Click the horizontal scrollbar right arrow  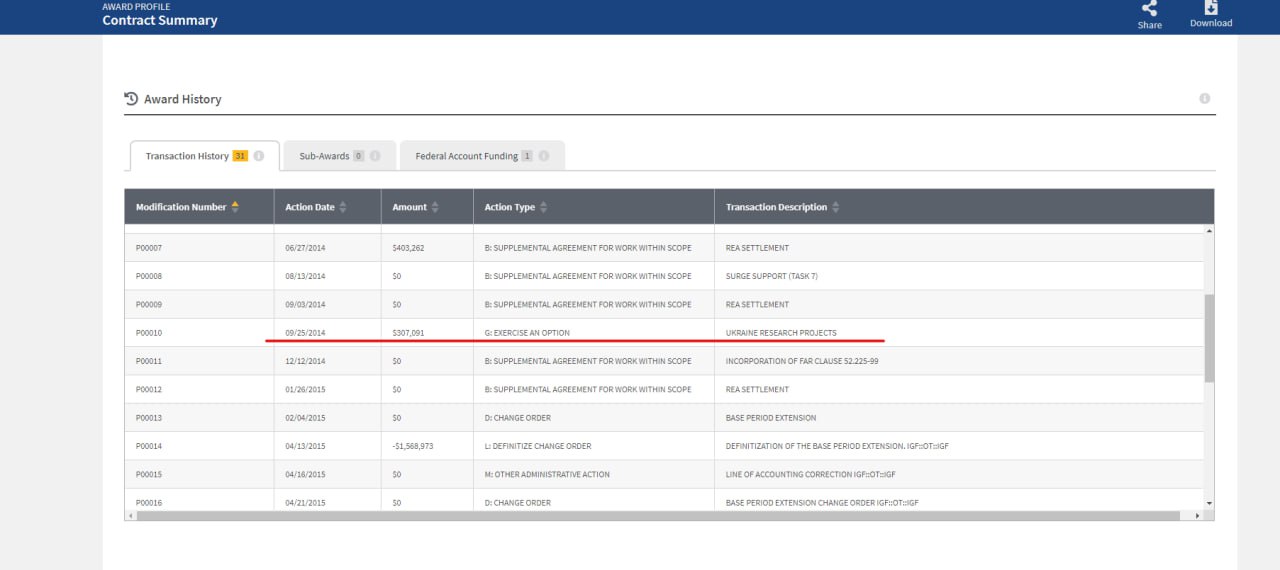coord(1198,515)
